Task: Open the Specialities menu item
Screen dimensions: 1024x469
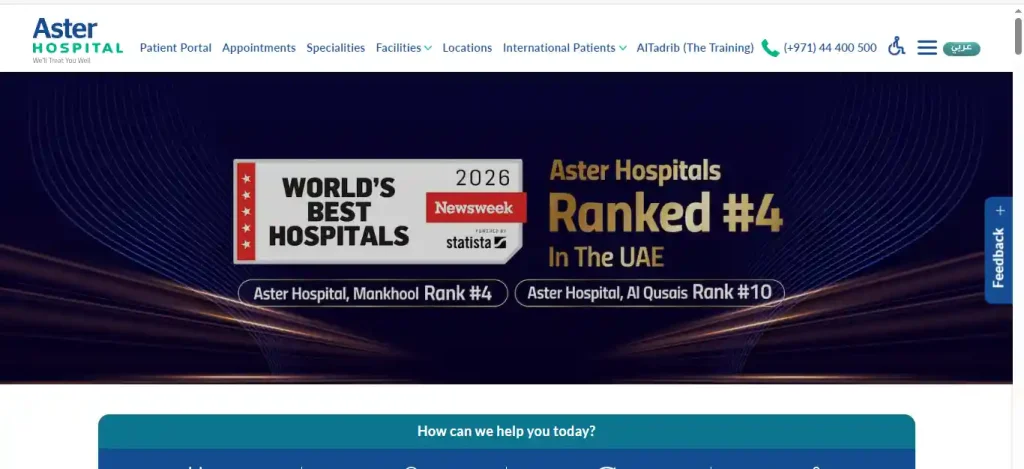Action: 336,48
